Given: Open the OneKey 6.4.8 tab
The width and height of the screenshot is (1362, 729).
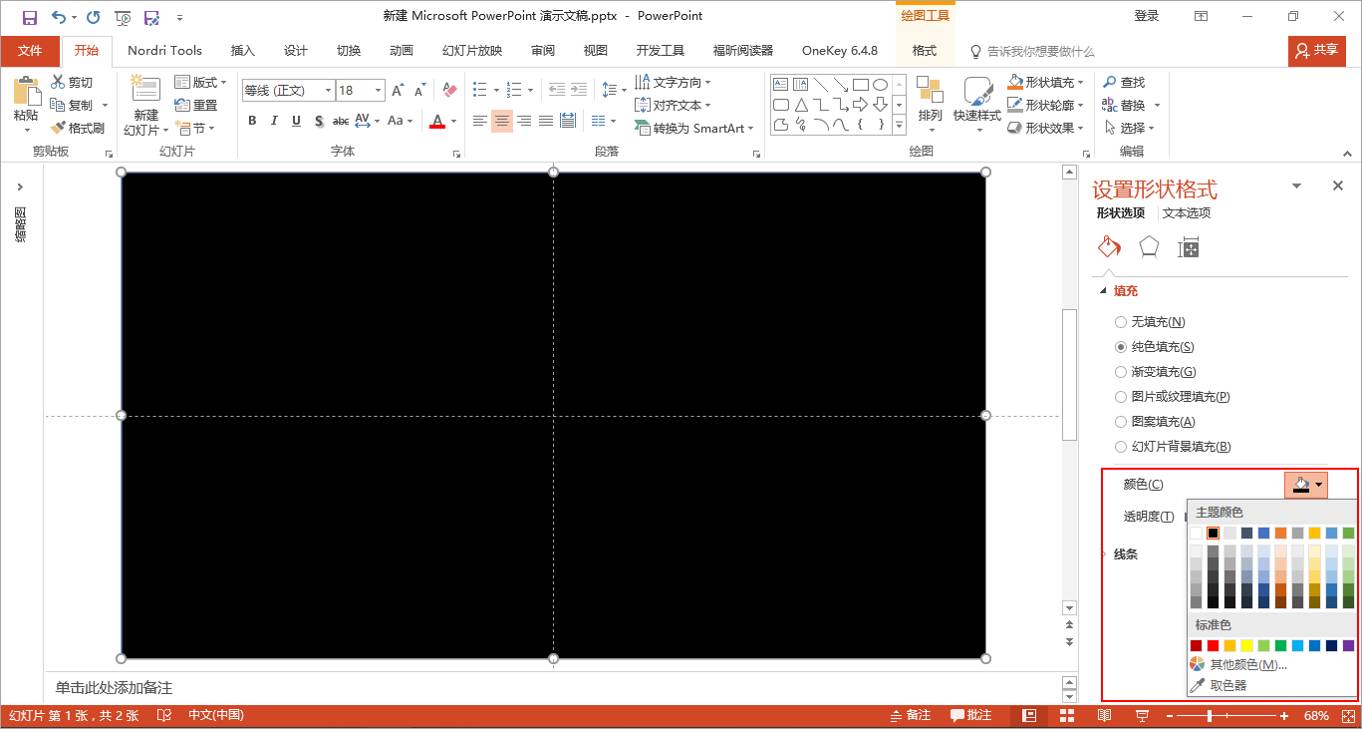Looking at the screenshot, I should pos(840,51).
